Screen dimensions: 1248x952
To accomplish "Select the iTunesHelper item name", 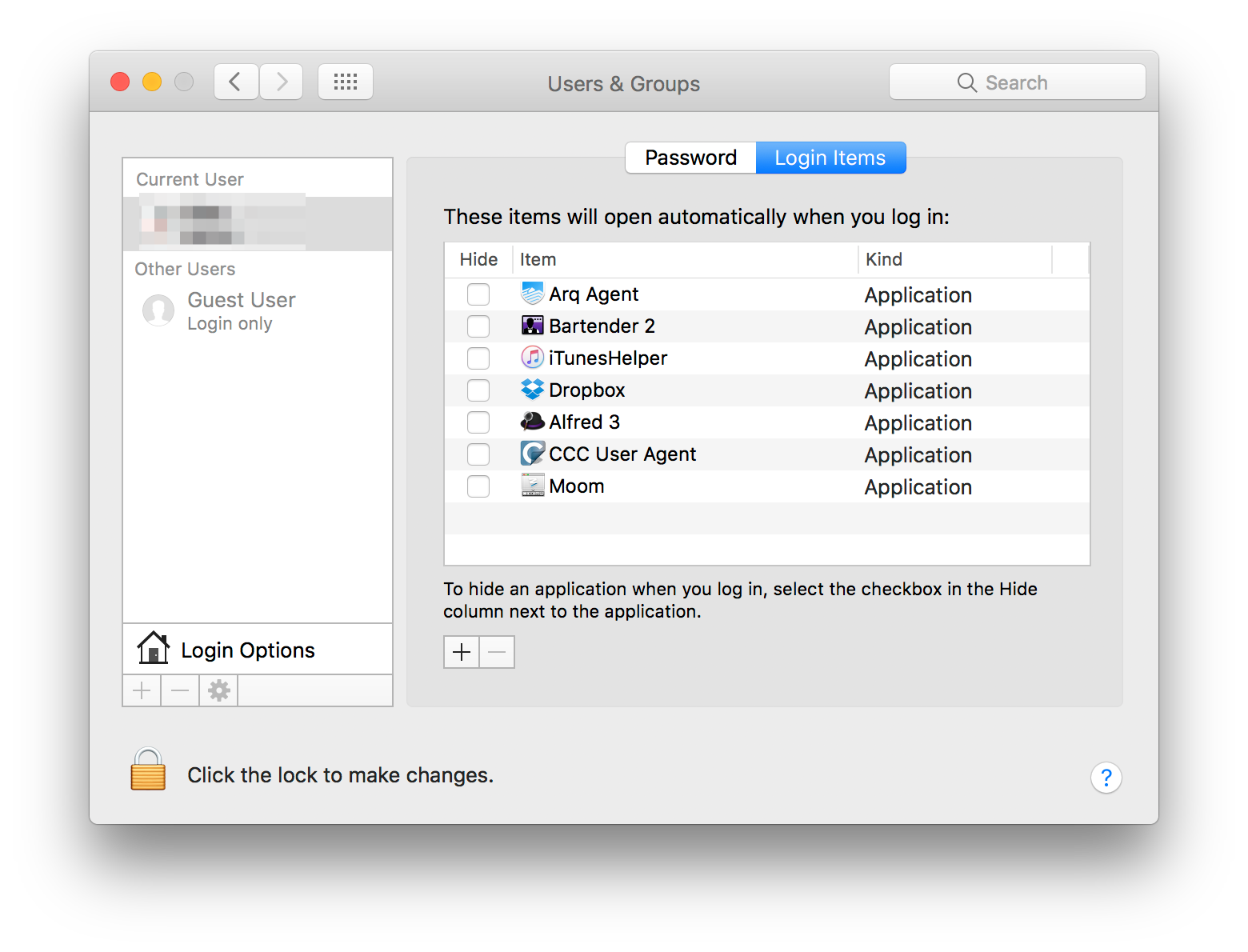I will click(608, 358).
